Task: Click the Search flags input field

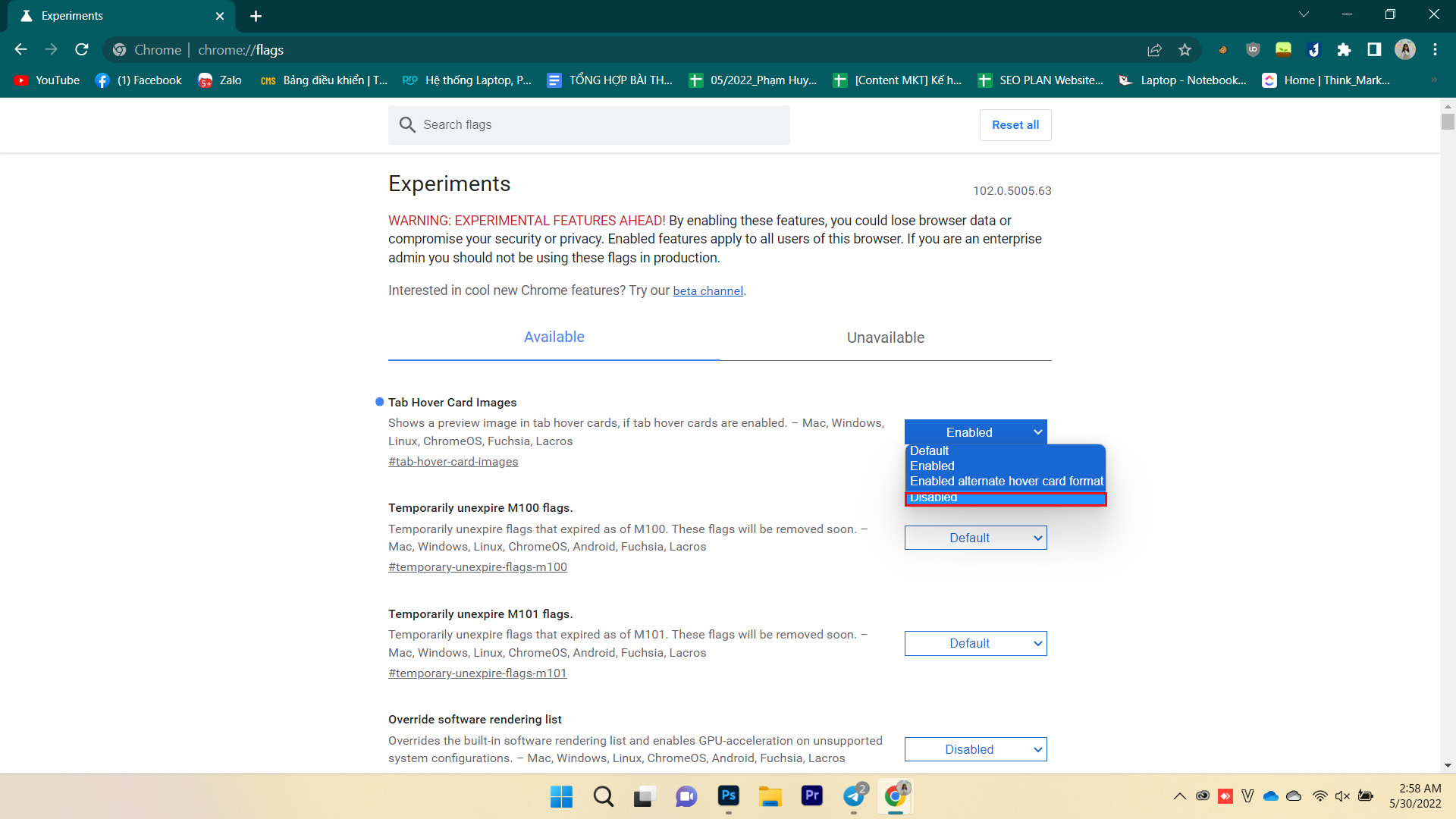Action: (x=589, y=125)
